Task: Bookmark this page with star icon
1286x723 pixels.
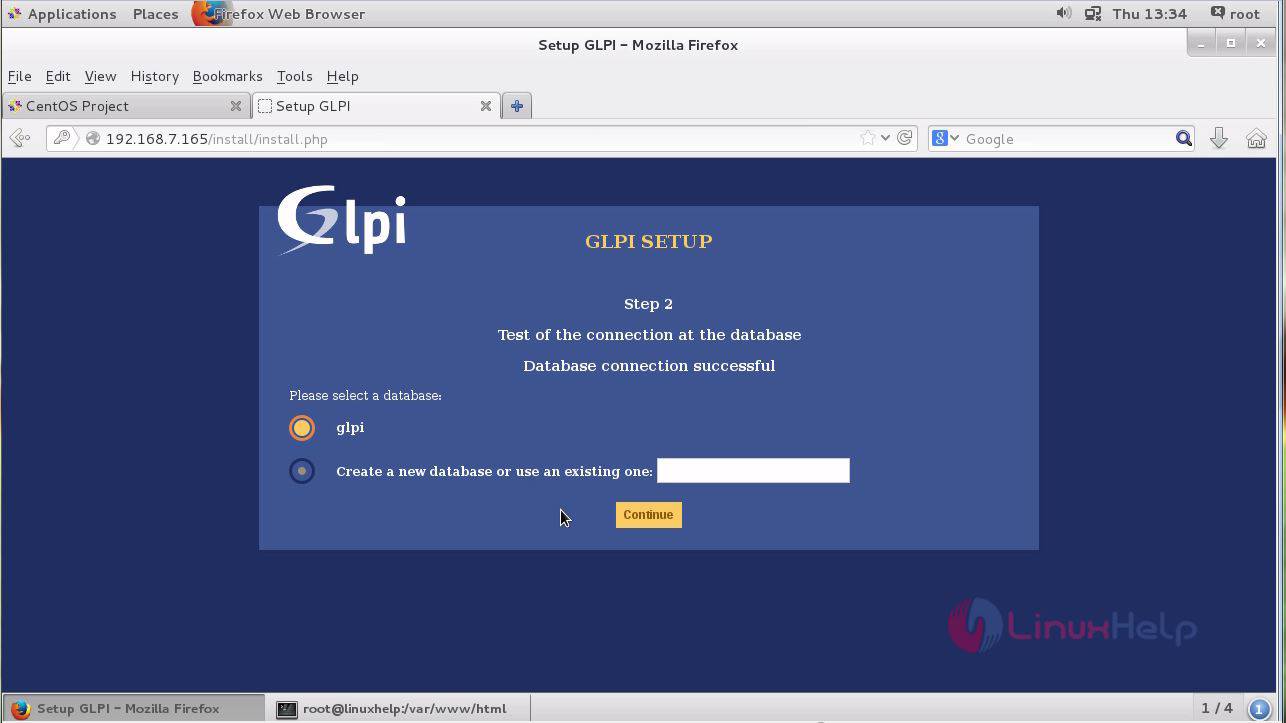Action: click(867, 139)
